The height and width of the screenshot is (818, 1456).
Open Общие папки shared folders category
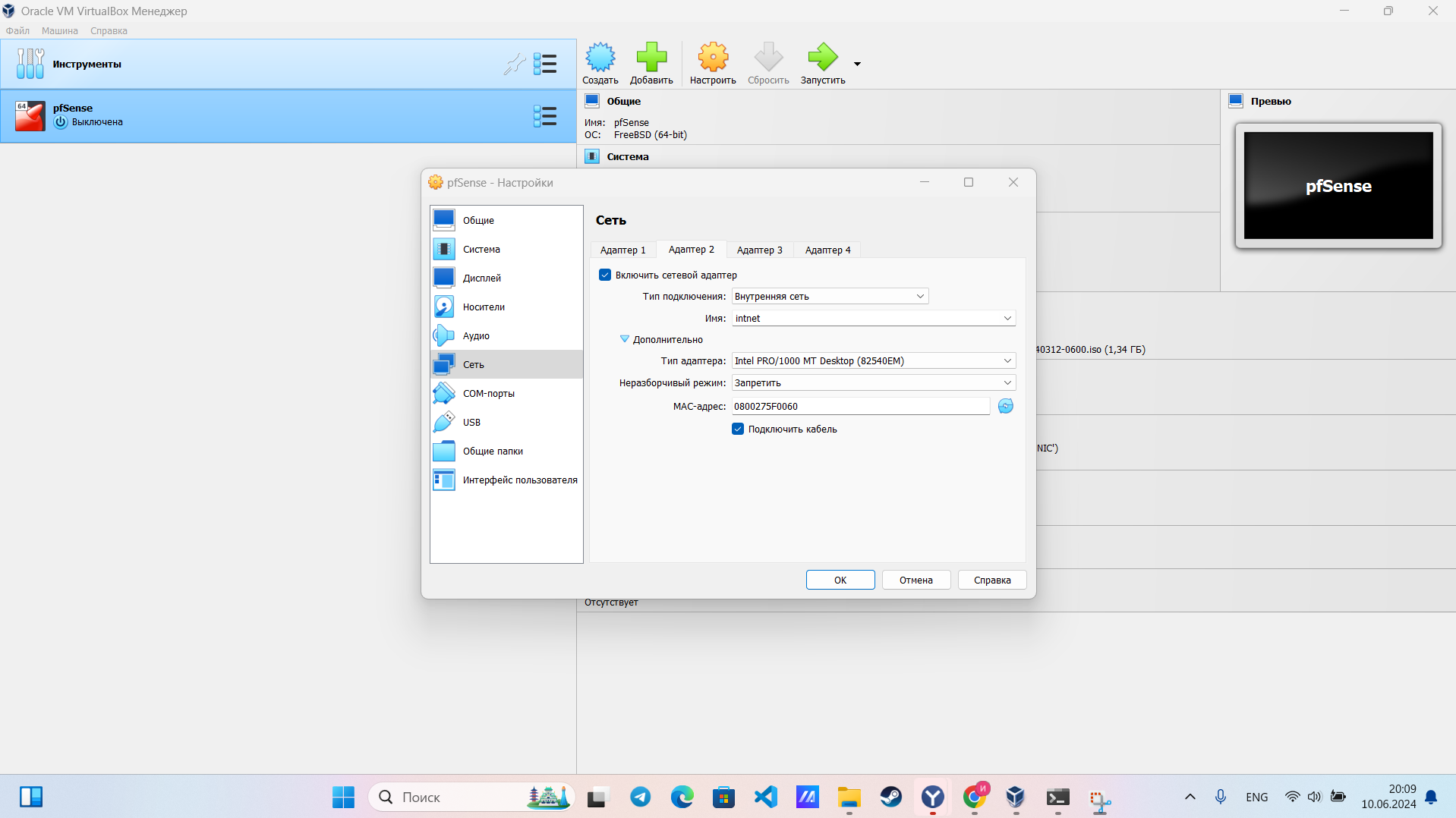tap(506, 451)
